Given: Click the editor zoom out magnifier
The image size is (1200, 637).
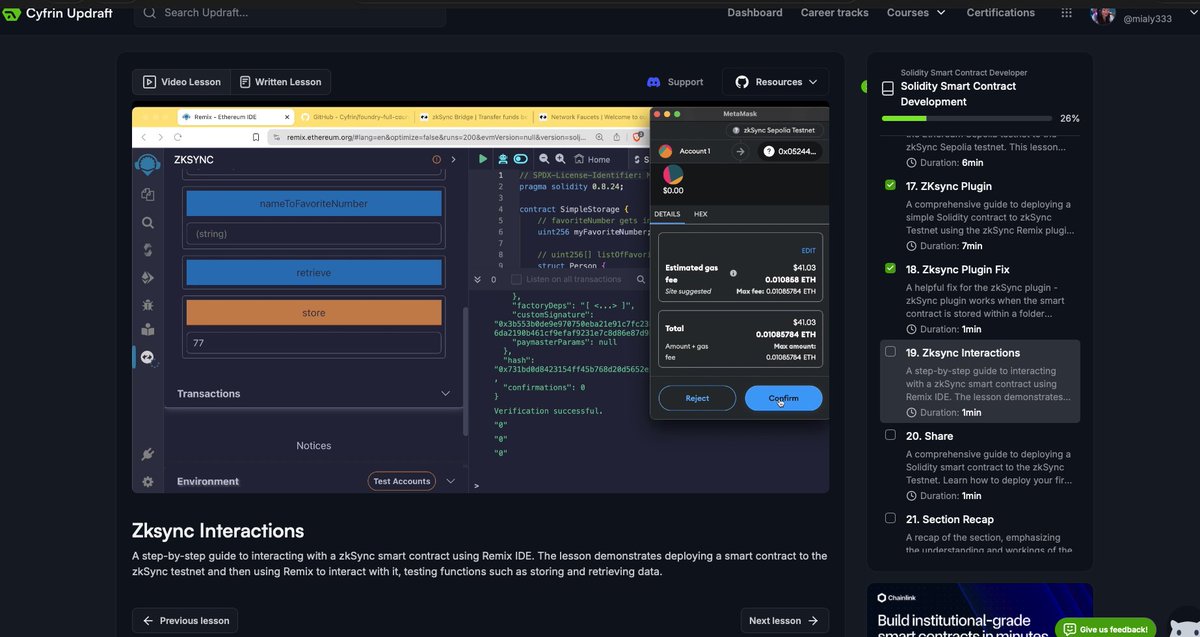Looking at the screenshot, I should pos(544,159).
